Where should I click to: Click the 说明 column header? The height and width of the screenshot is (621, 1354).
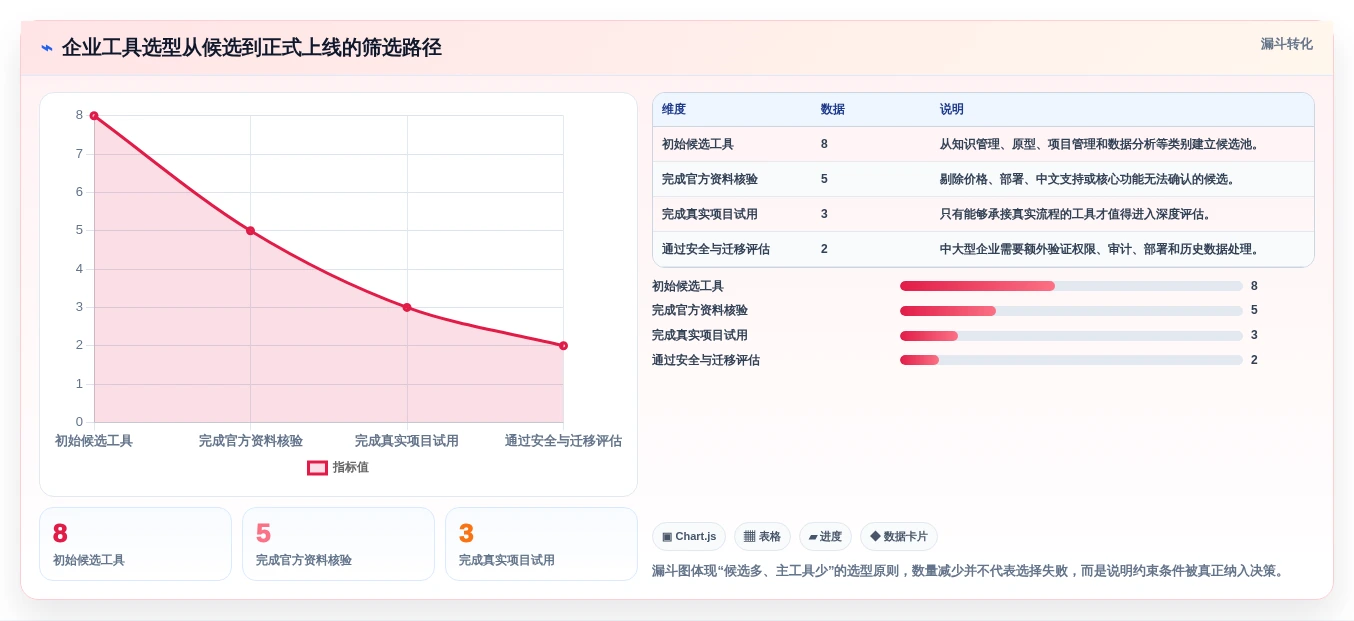(952, 110)
